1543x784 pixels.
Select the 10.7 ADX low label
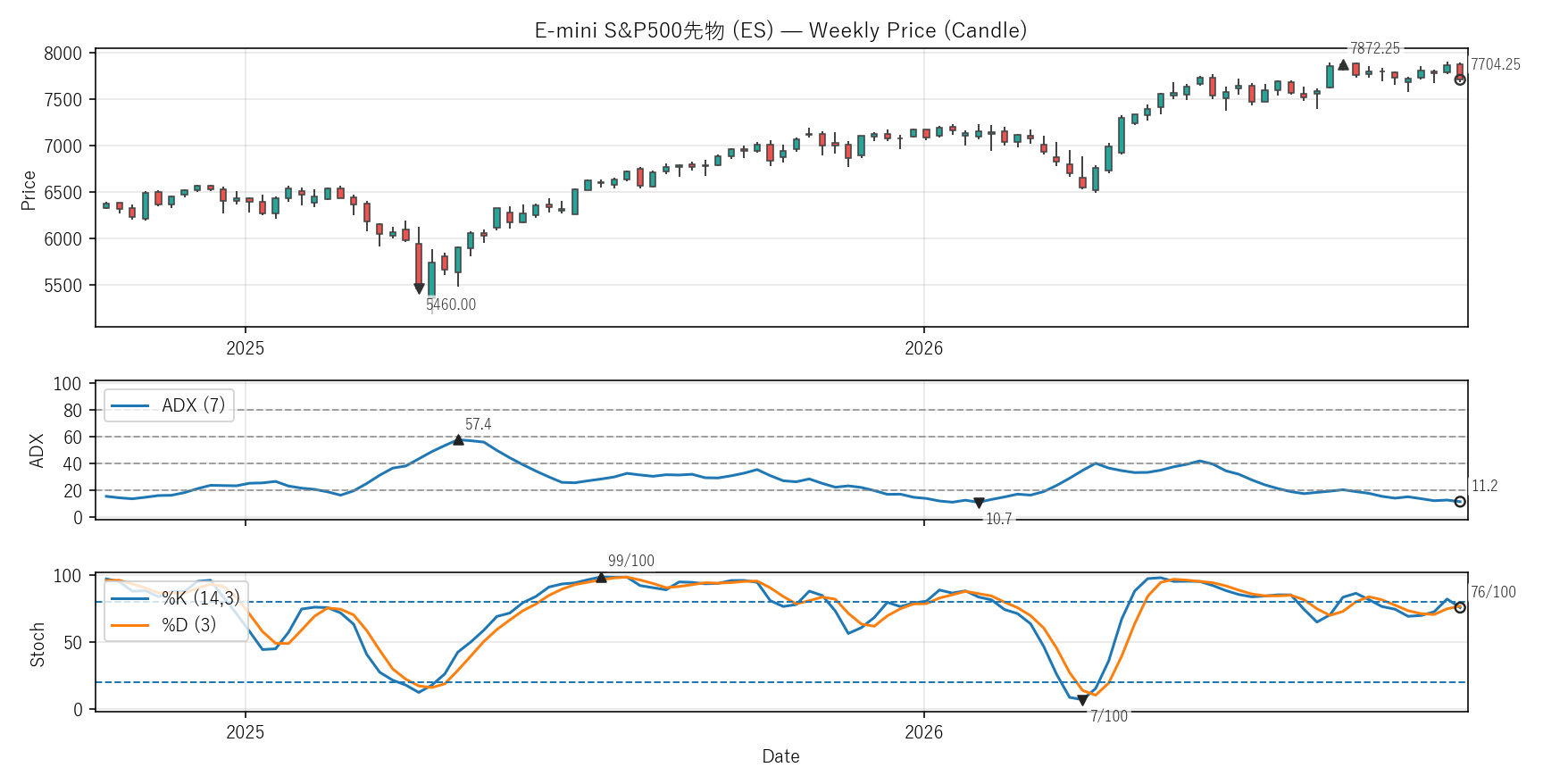[x=998, y=519]
